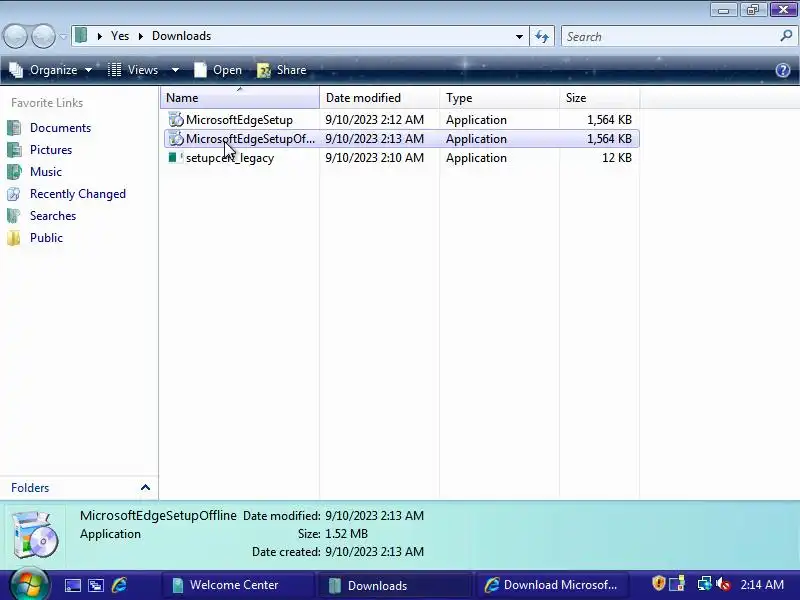Click the tray icon beside the shield
Image resolution: width=800 pixels, height=600 pixels.
point(677,584)
